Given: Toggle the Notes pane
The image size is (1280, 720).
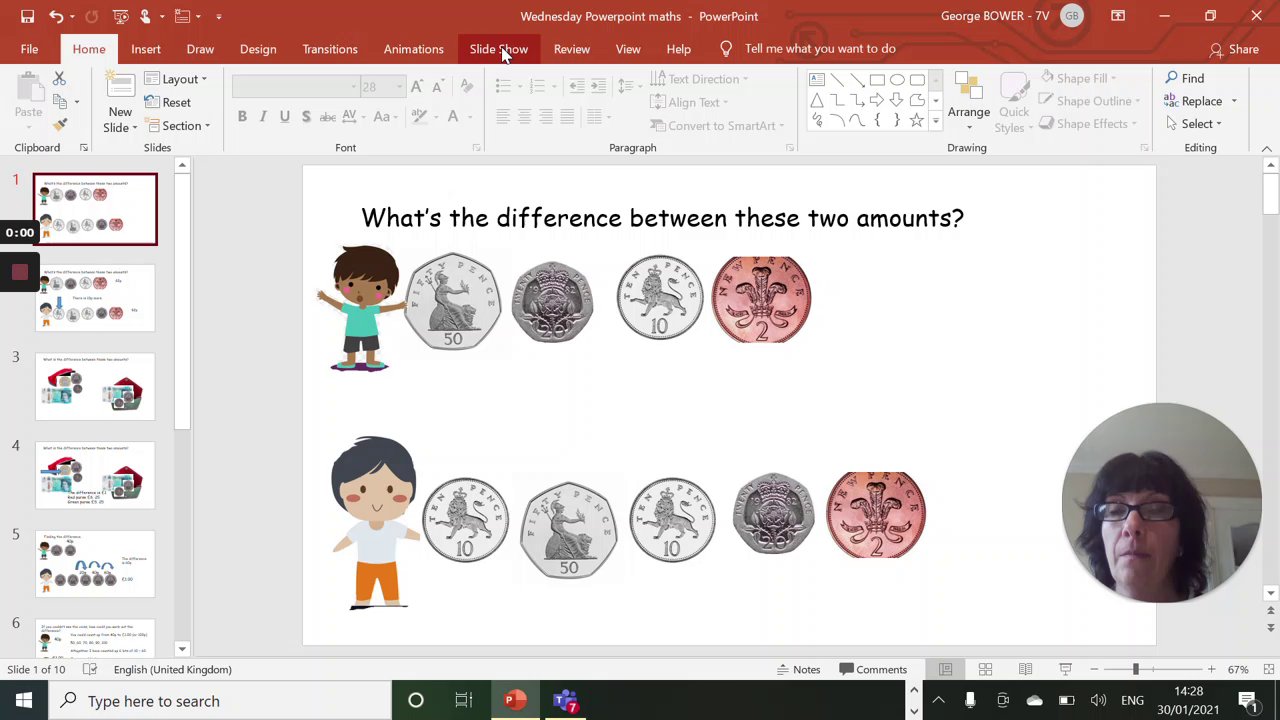Looking at the screenshot, I should 799,669.
